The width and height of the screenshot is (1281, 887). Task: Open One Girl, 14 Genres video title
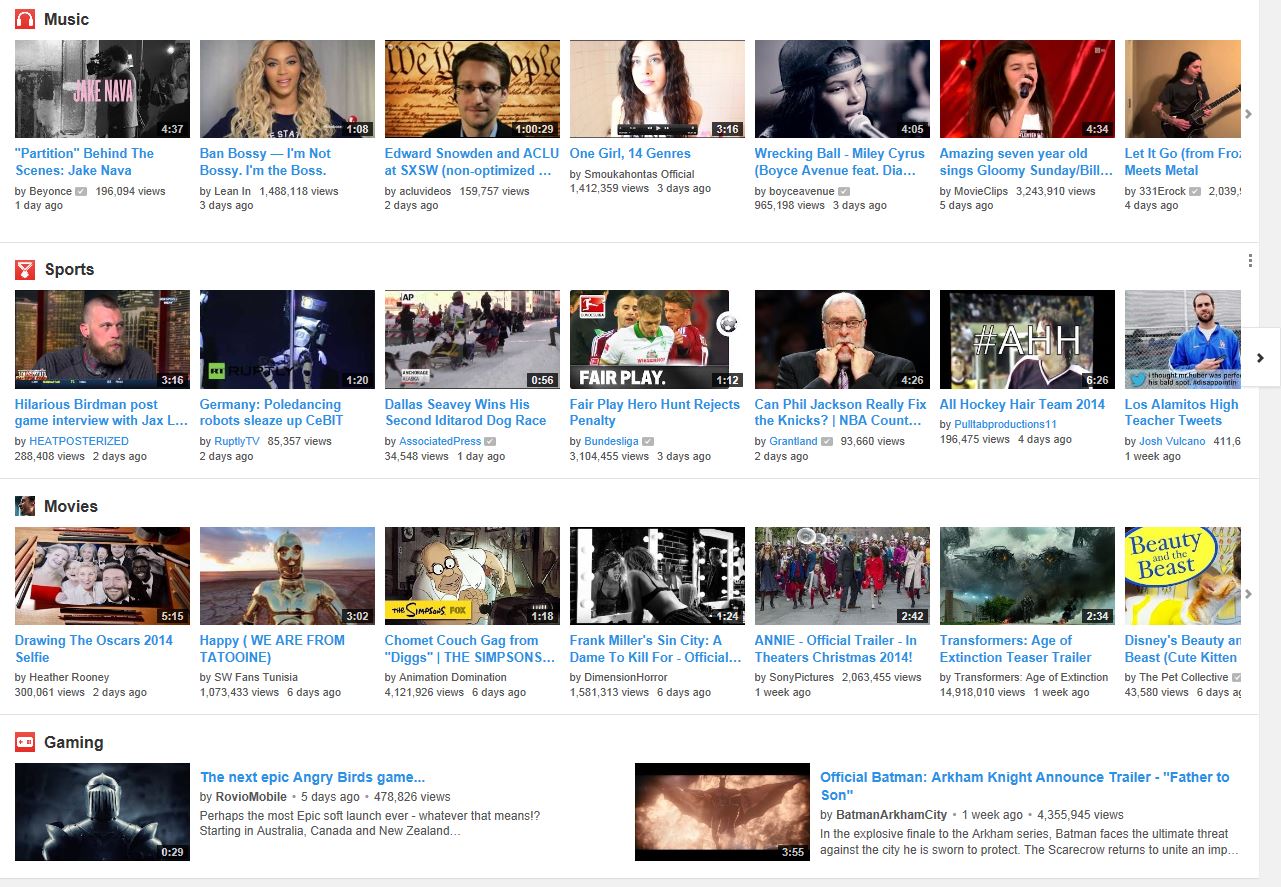630,154
